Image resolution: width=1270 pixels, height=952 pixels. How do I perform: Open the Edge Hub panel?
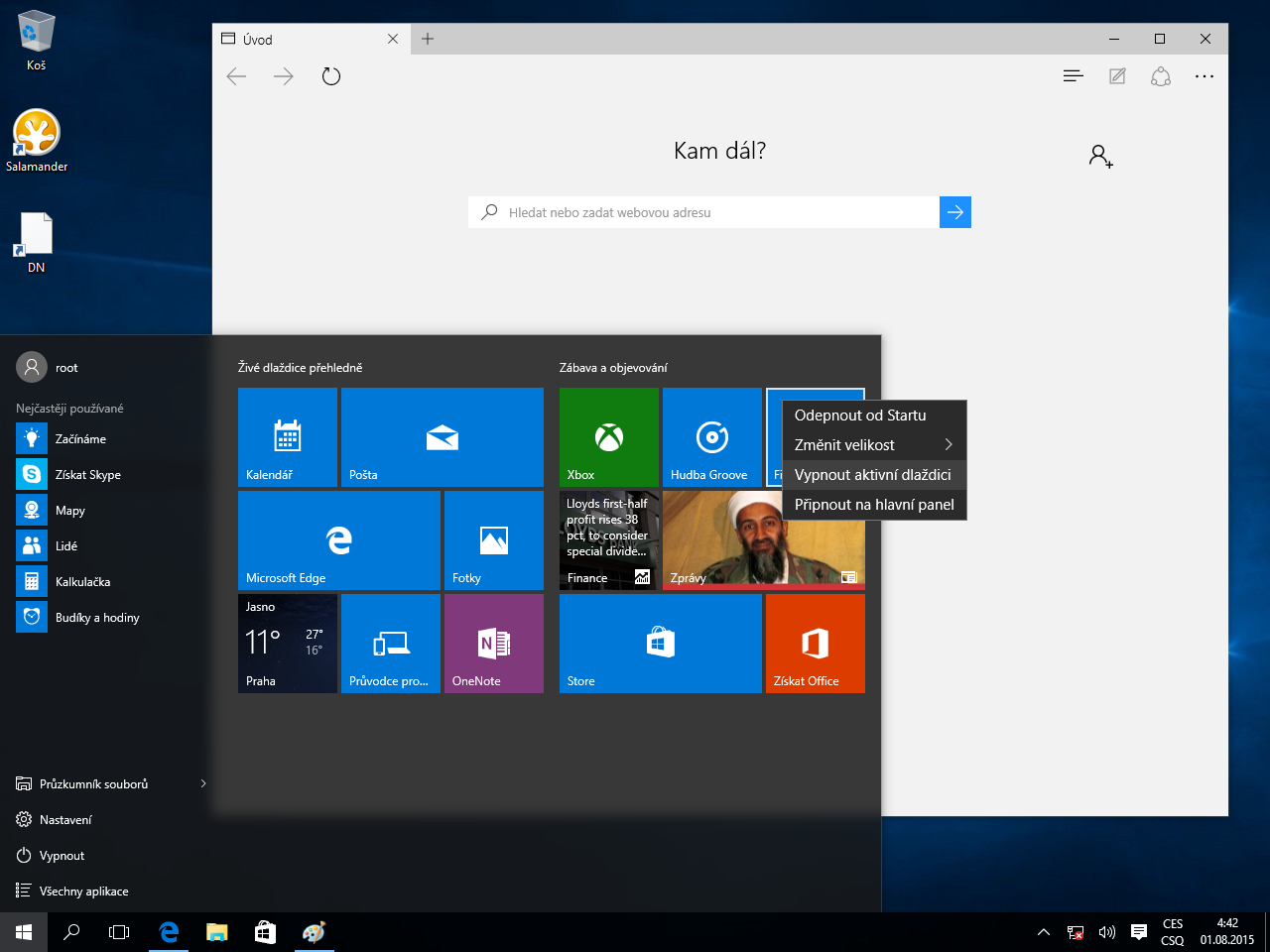(x=1073, y=76)
